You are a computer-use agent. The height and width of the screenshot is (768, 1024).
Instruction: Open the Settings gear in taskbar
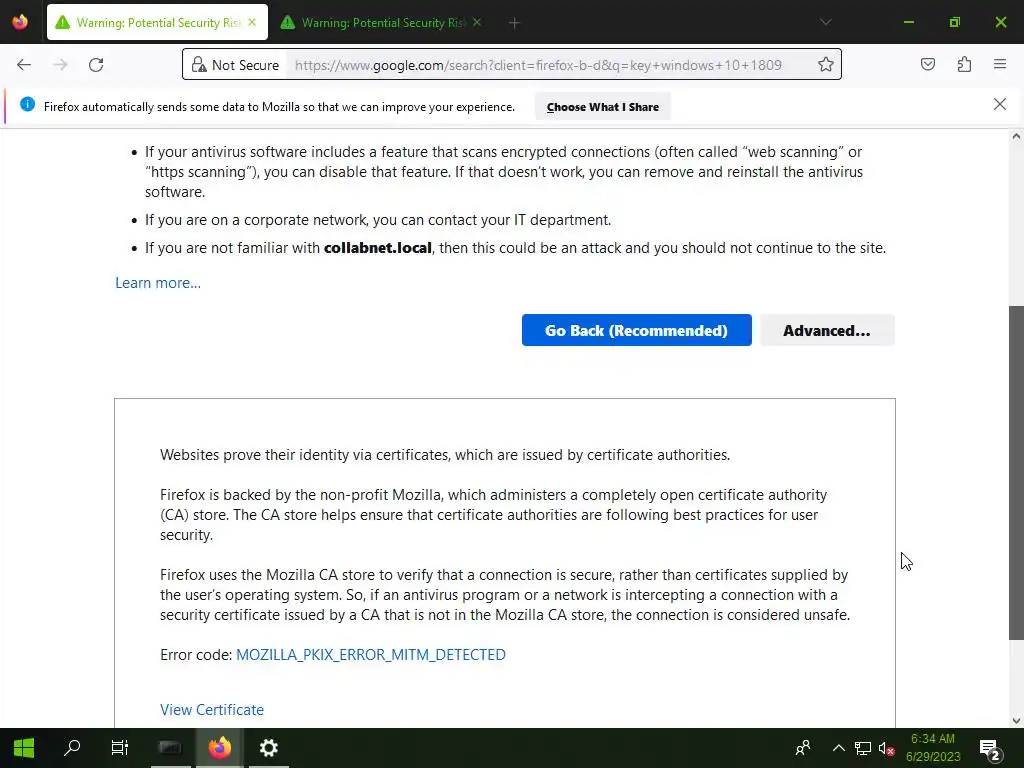pyautogui.click(x=268, y=748)
